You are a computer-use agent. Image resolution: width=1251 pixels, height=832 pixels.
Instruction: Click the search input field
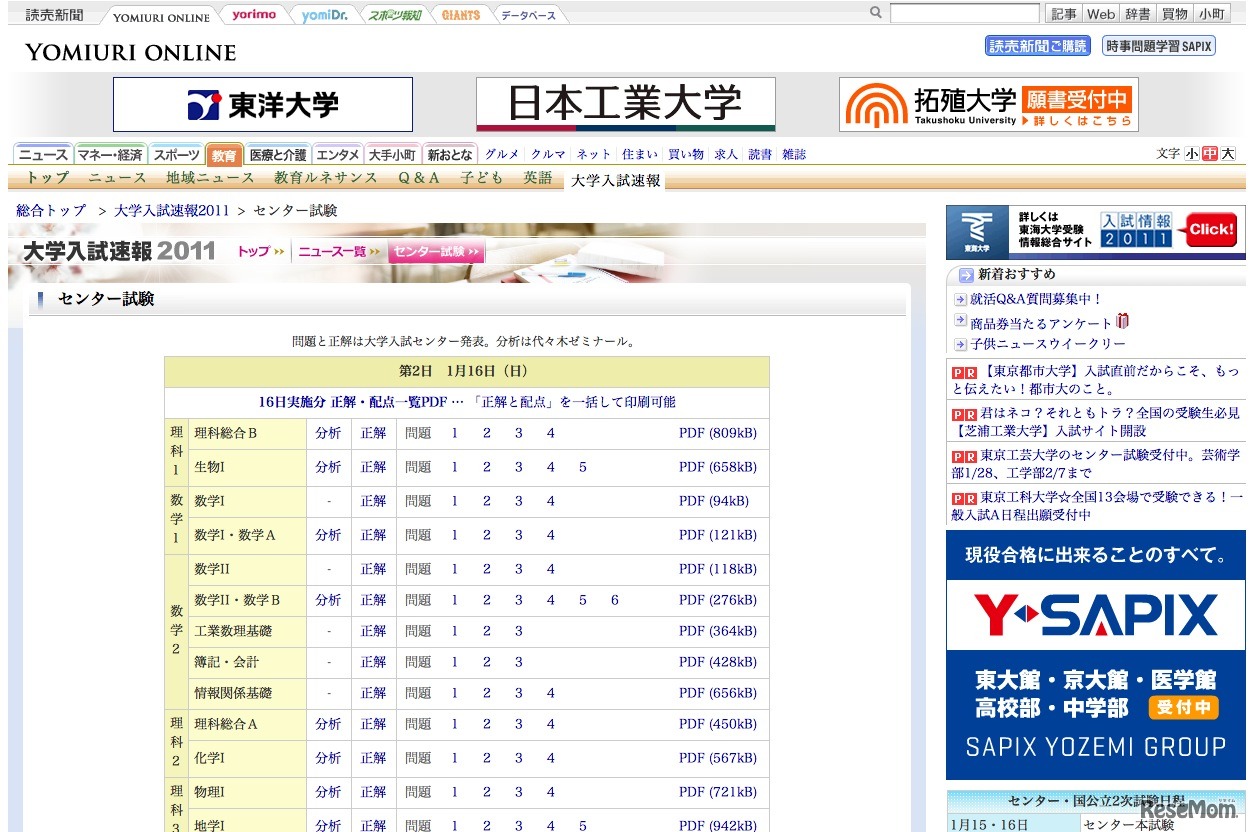(963, 11)
